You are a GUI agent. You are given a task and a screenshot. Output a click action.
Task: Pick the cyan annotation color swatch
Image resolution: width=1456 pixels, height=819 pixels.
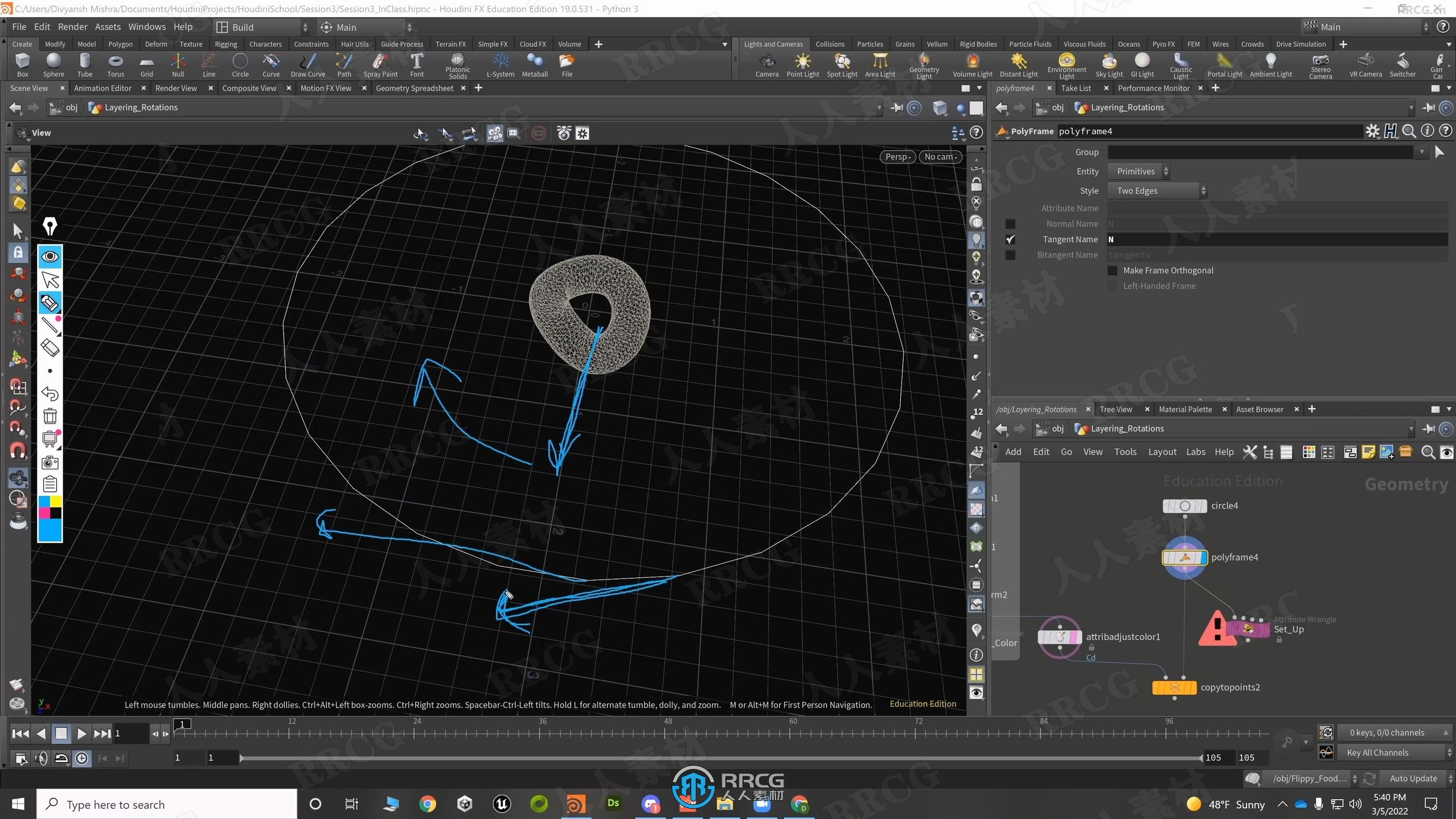[x=44, y=501]
